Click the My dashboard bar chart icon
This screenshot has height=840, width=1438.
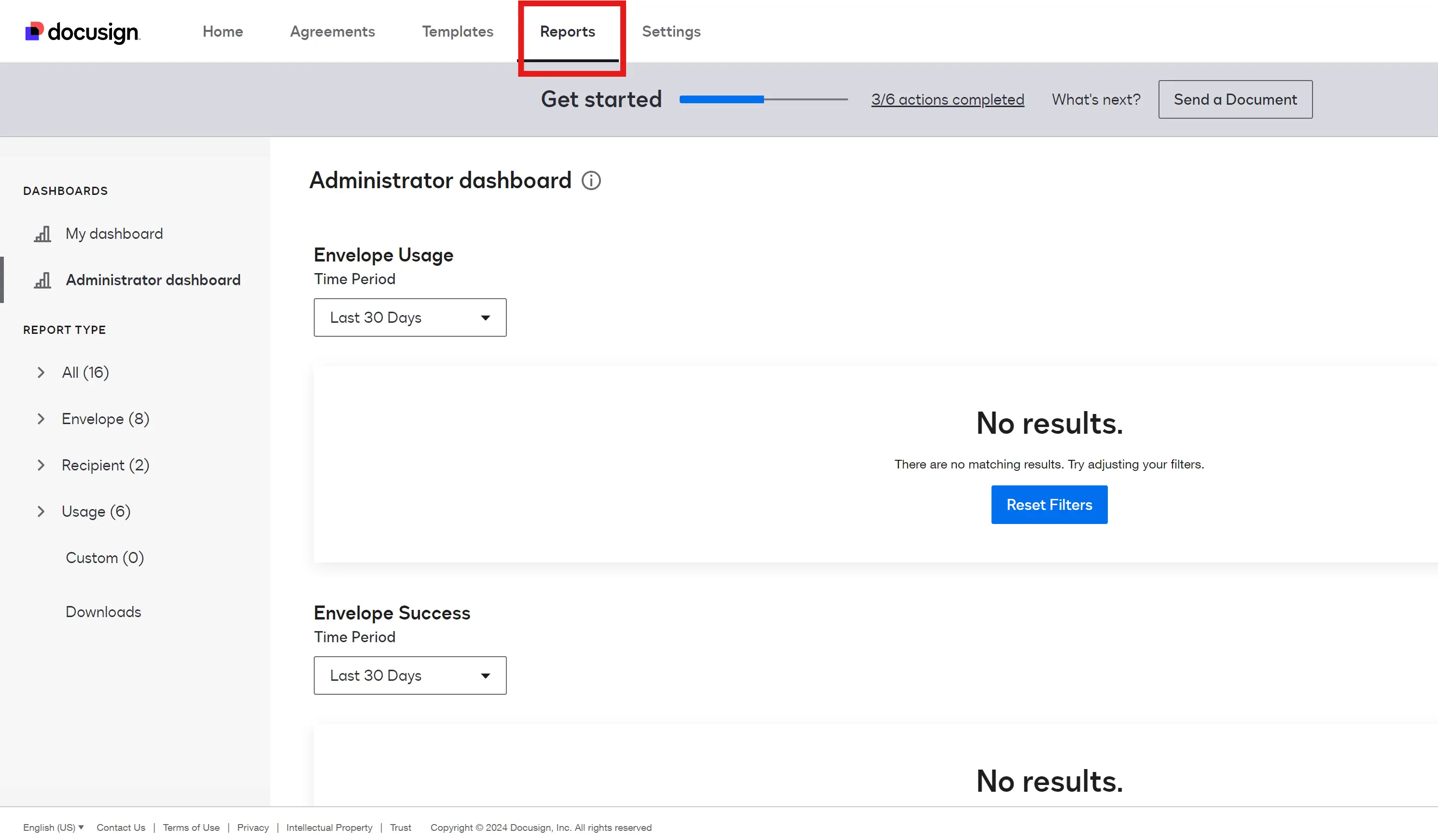tap(43, 234)
